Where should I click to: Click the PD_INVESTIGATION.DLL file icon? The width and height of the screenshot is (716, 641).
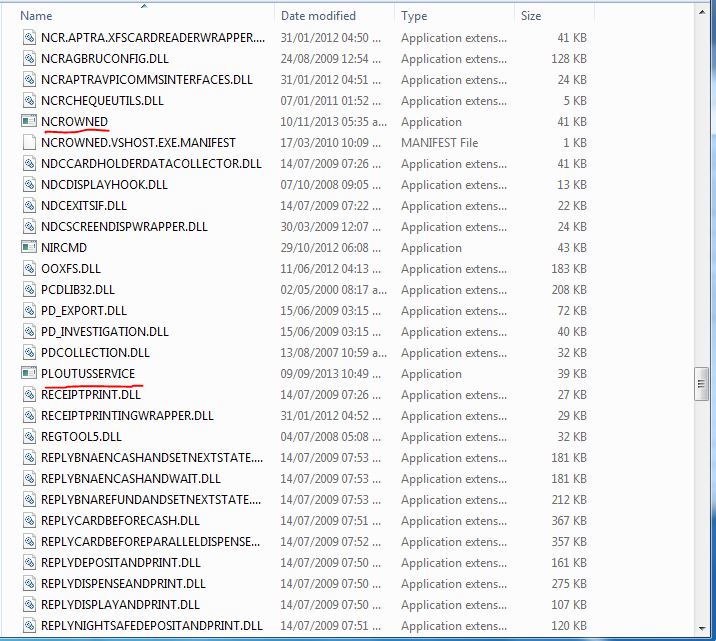click(29, 331)
